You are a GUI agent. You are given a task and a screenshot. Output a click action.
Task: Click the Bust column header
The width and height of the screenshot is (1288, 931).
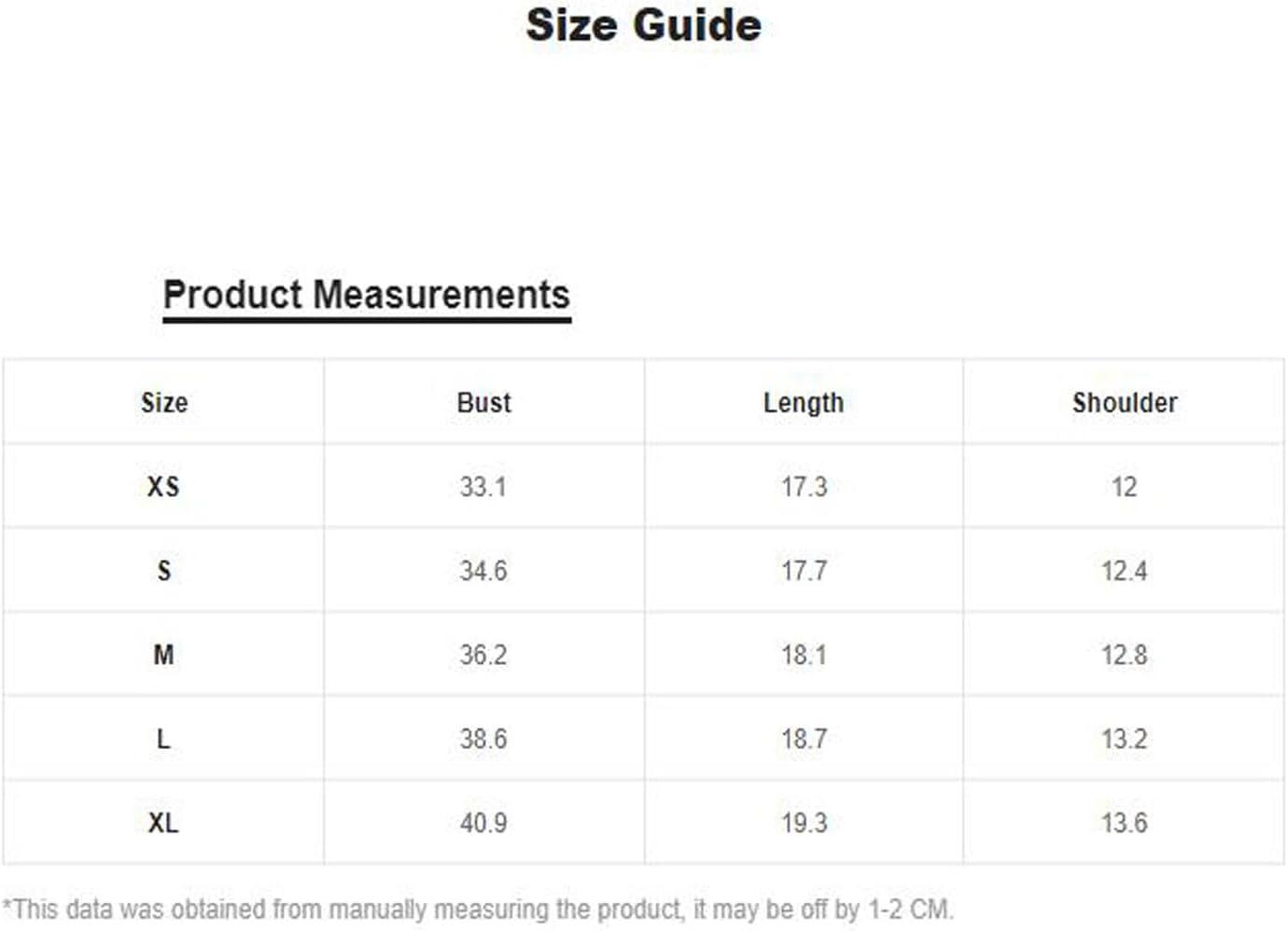(x=483, y=403)
